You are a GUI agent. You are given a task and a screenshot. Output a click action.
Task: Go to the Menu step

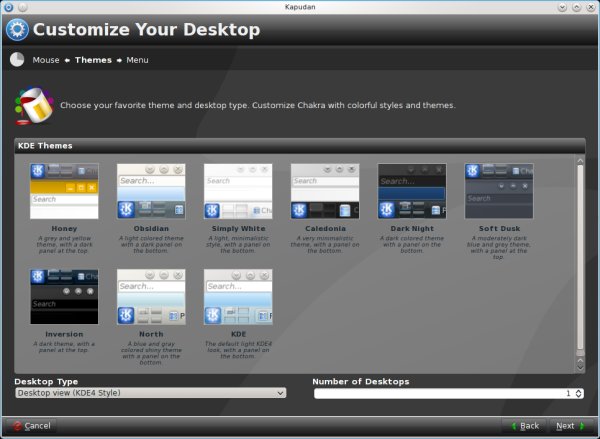pyautogui.click(x=137, y=60)
